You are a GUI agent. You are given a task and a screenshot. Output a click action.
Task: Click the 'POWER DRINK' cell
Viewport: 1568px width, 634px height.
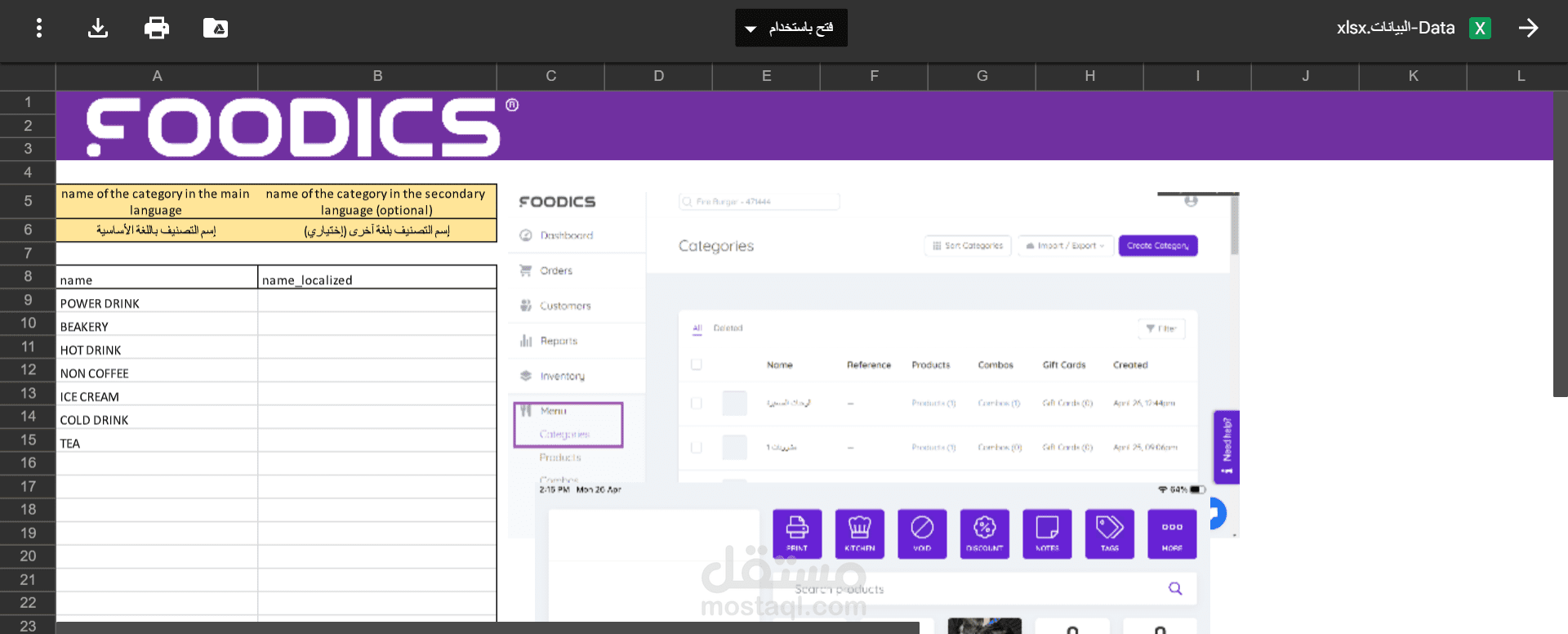point(157,301)
